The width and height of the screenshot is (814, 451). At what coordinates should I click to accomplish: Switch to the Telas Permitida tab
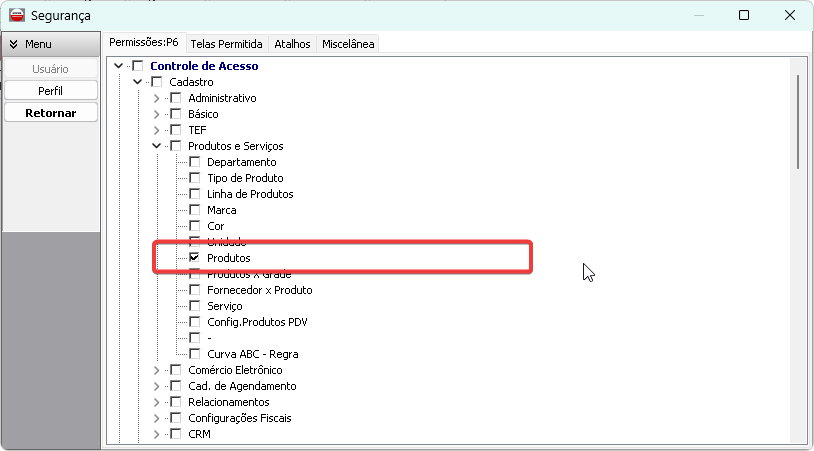tap(226, 44)
